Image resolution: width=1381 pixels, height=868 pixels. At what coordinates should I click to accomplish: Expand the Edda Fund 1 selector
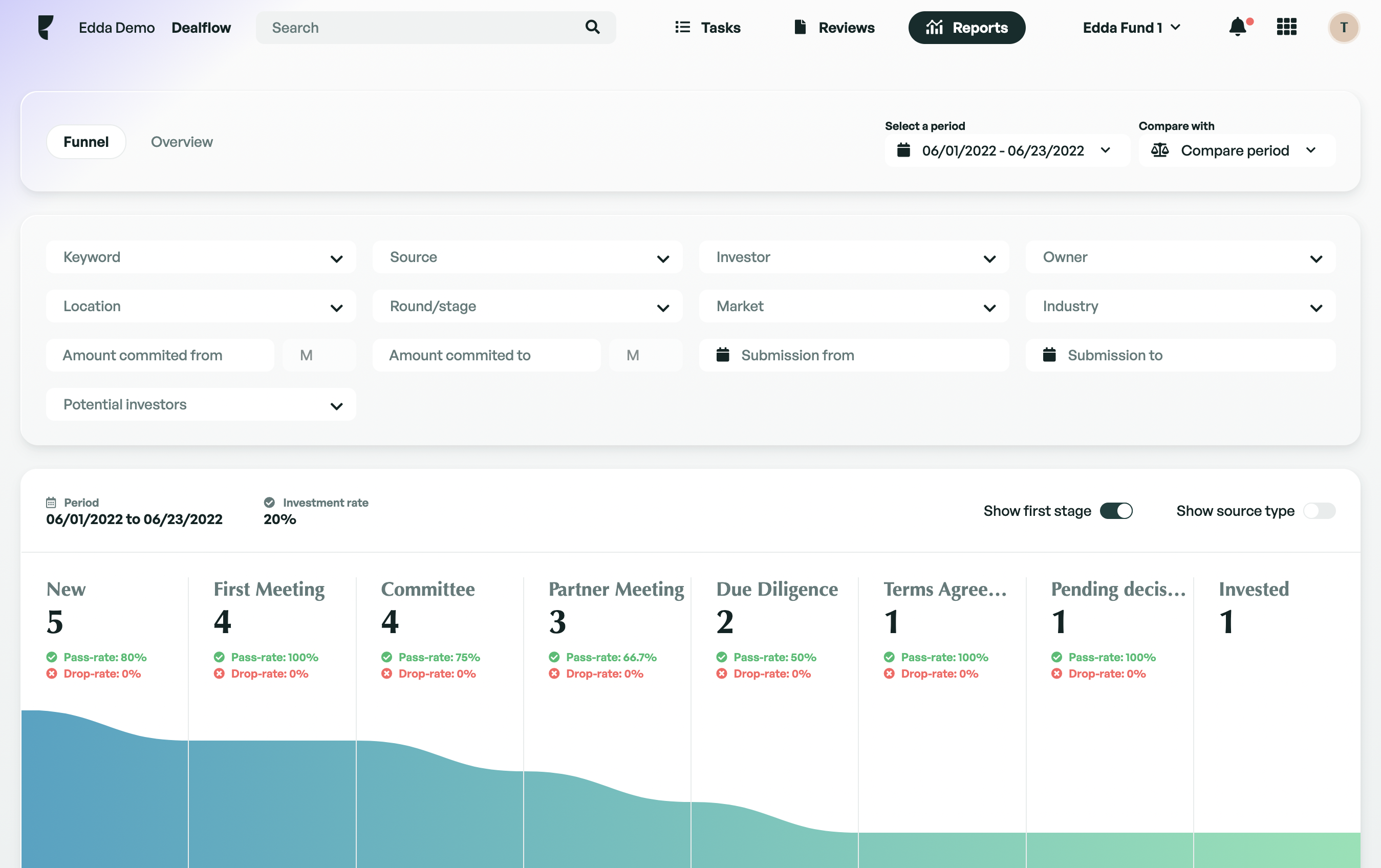(1131, 28)
